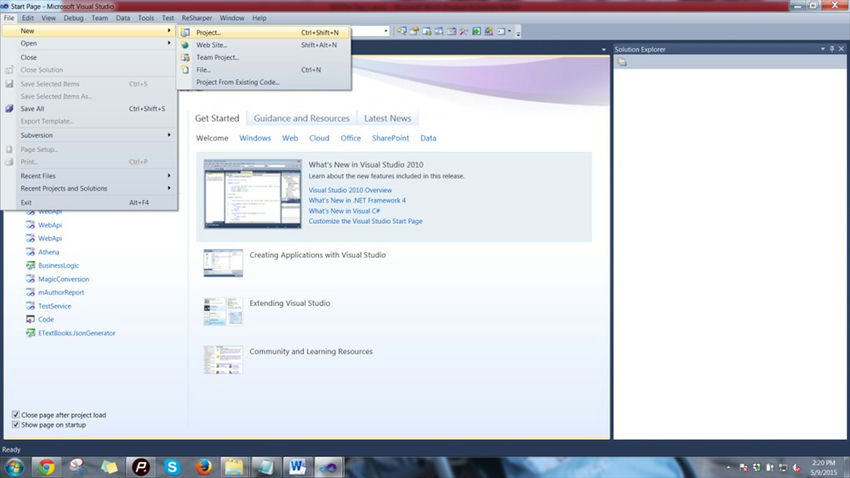Open the Extension Manager toolbar icon
The height and width of the screenshot is (478, 850).
(488, 31)
